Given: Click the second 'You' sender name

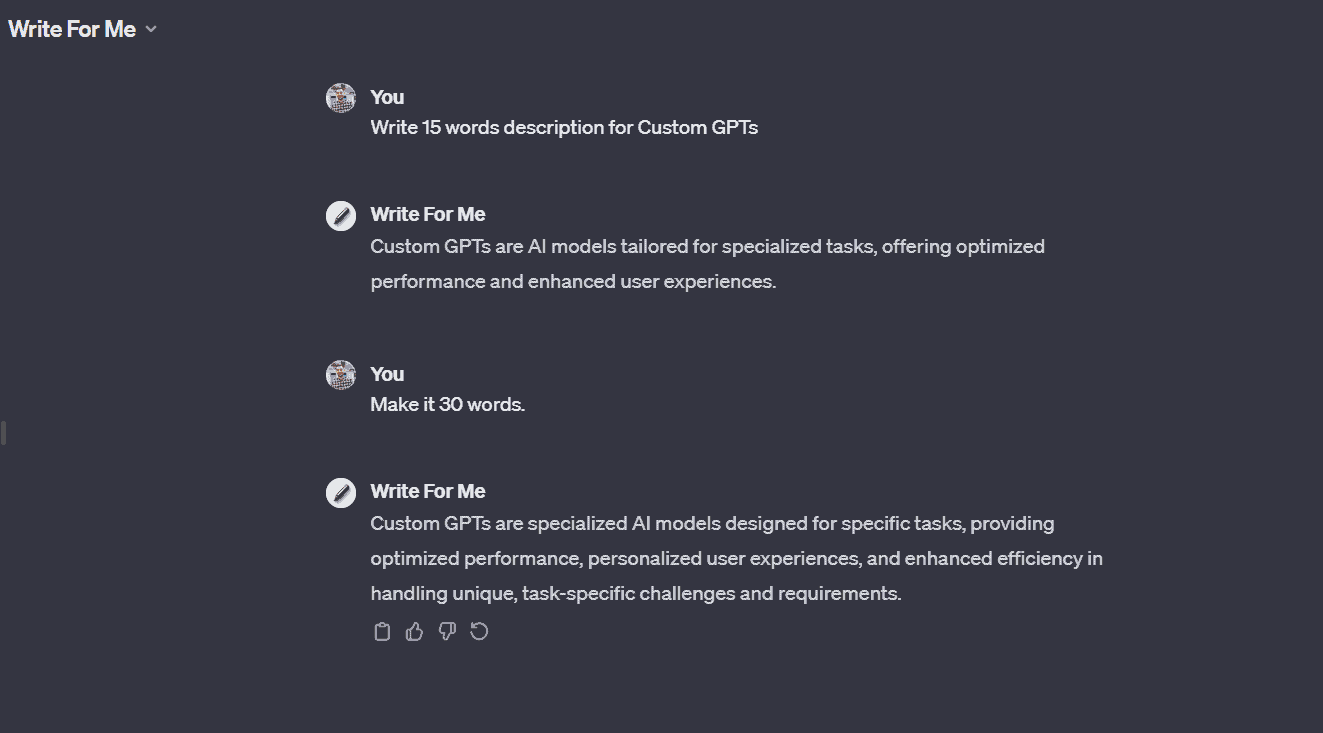Looking at the screenshot, I should (387, 374).
